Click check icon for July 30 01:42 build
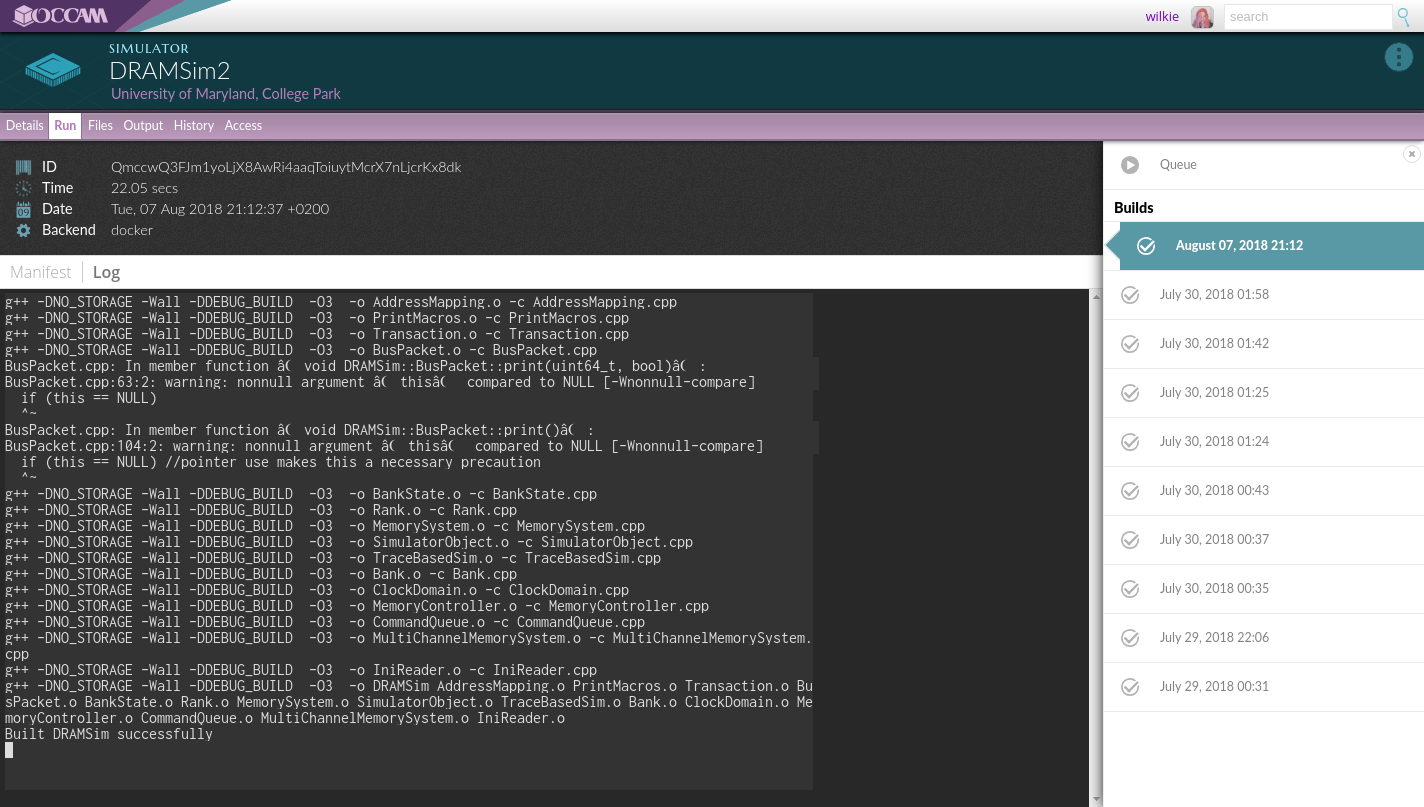The image size is (1424, 807). [x=1130, y=344]
